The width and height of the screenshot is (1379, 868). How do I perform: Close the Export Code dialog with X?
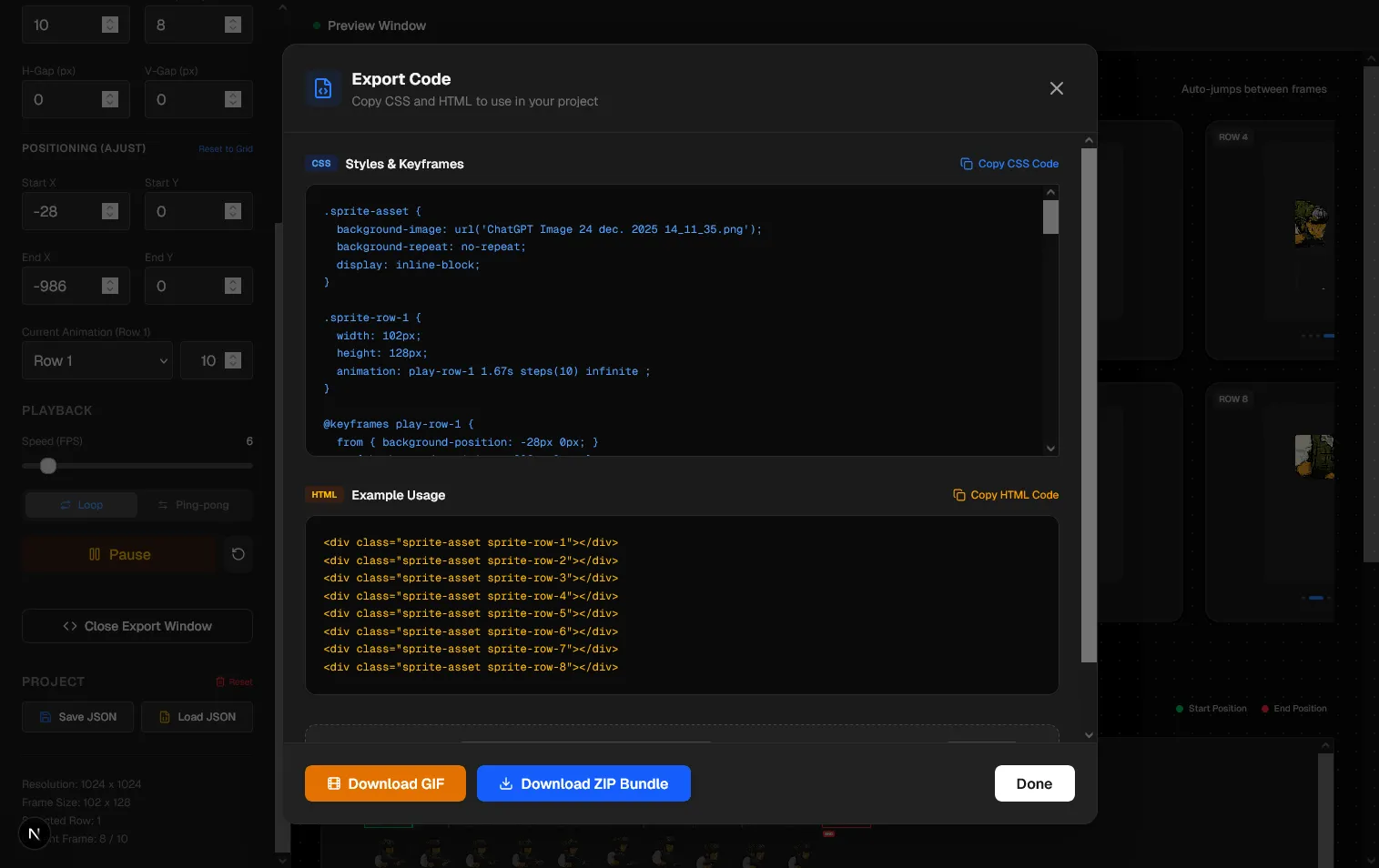(x=1056, y=88)
